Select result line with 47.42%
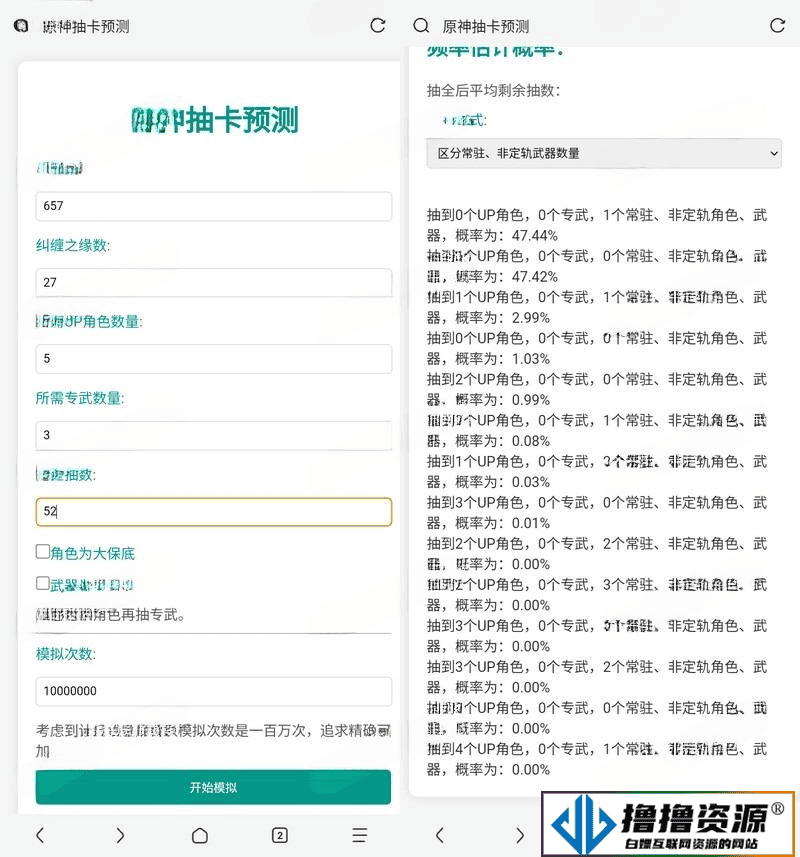800x857 pixels. [597, 266]
